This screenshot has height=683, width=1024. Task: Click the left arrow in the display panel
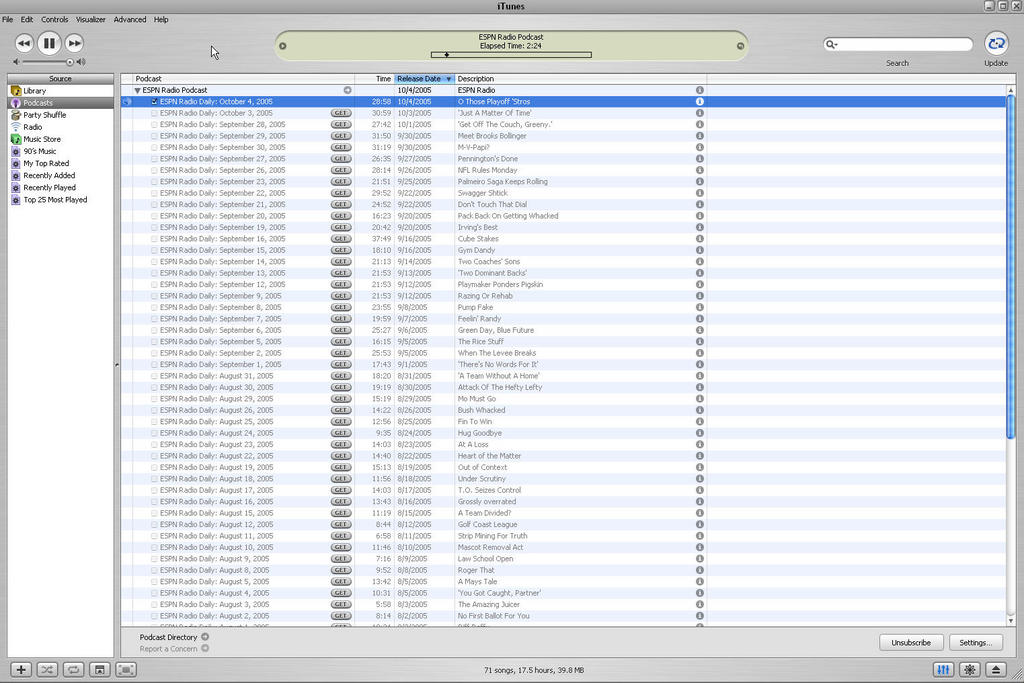coord(283,46)
